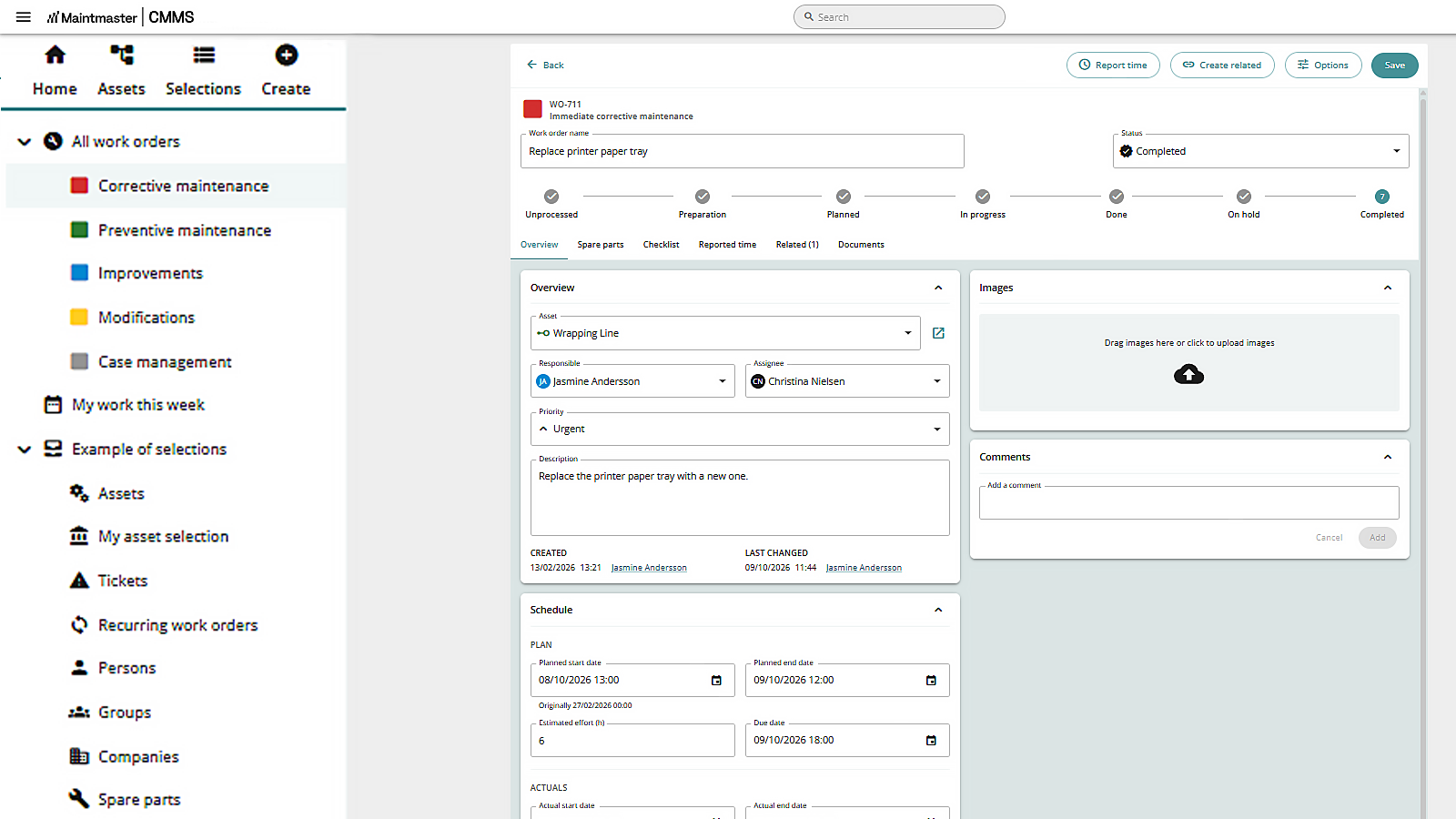Select Planned workflow step
The image size is (1456, 819).
pos(844,205)
